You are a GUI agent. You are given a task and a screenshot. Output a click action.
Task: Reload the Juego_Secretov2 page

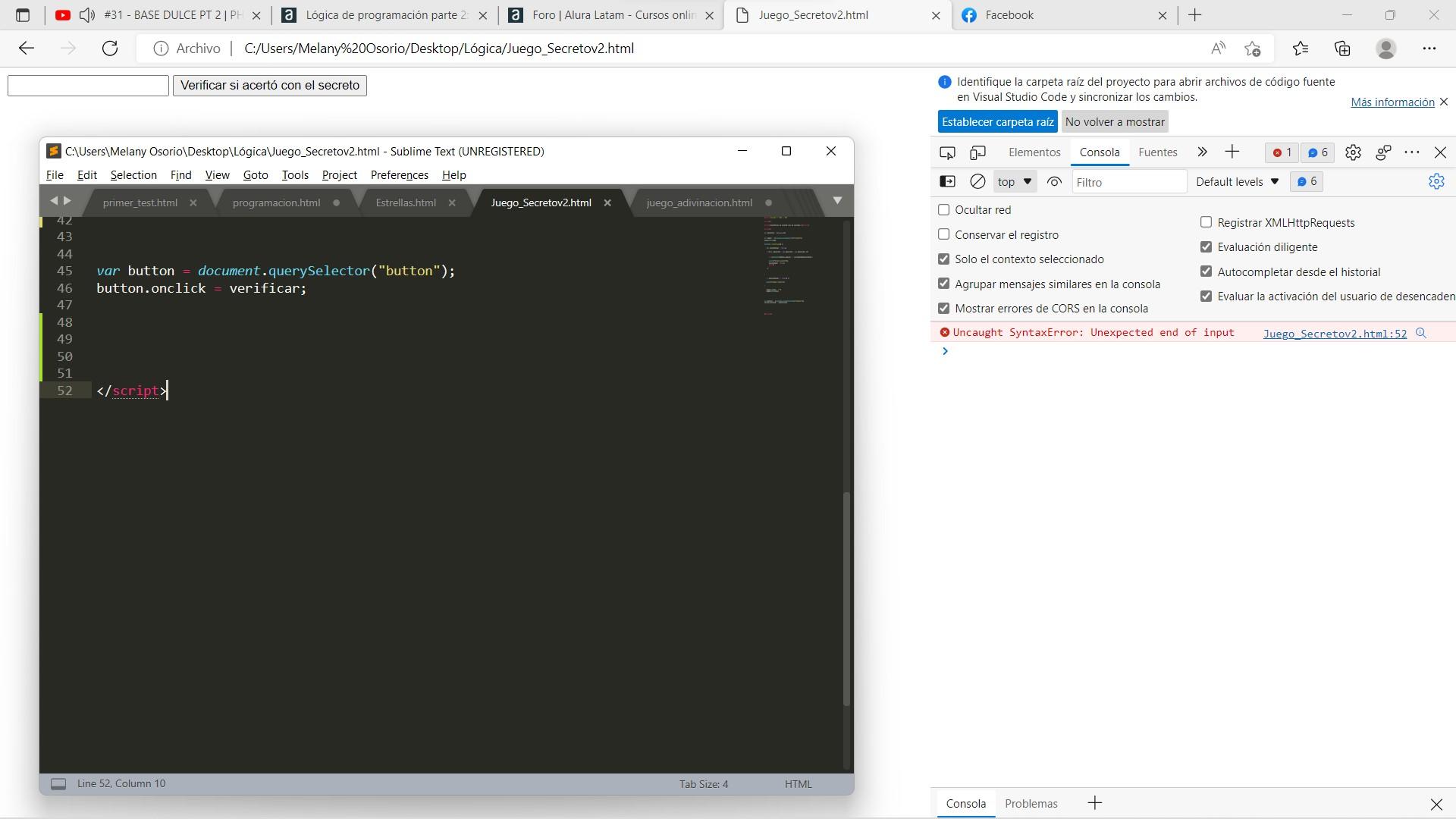click(110, 49)
